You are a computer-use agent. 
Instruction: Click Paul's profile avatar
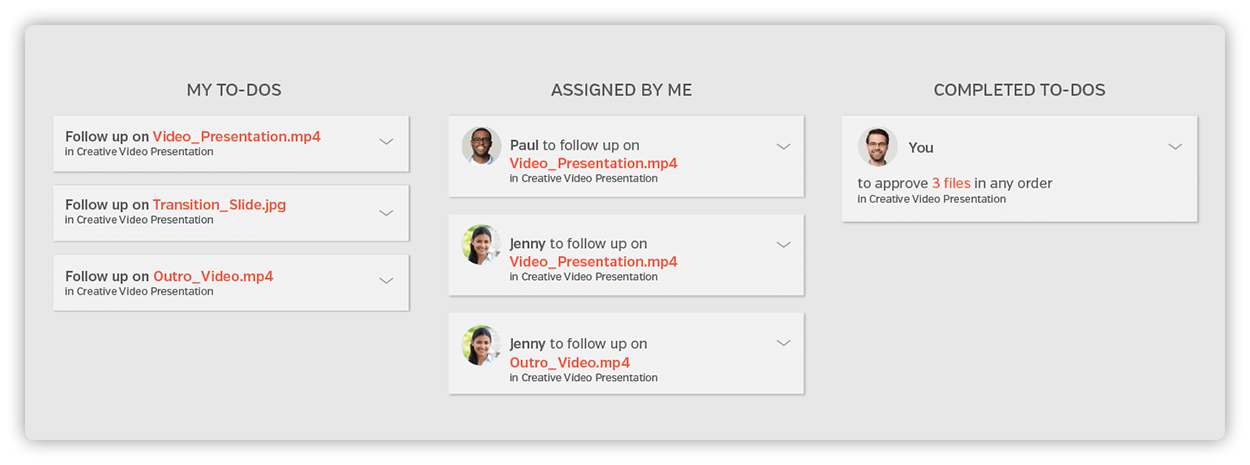(481, 146)
